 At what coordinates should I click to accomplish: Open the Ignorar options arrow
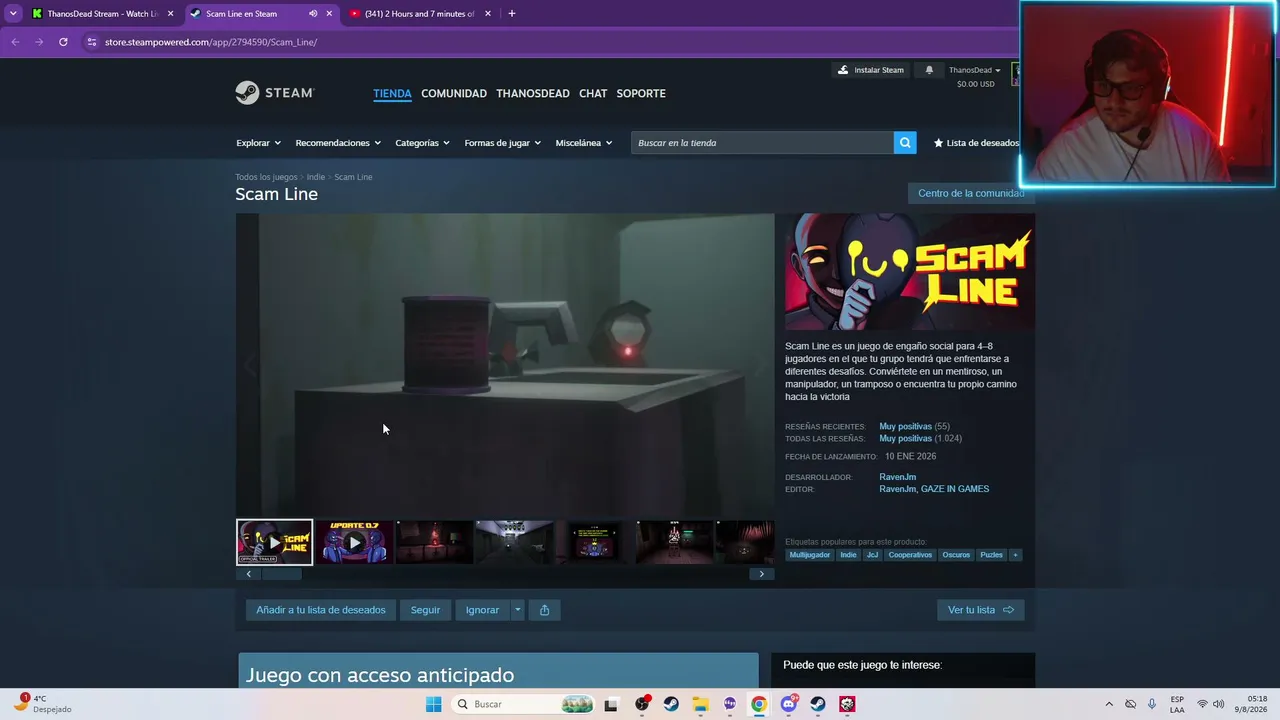517,610
